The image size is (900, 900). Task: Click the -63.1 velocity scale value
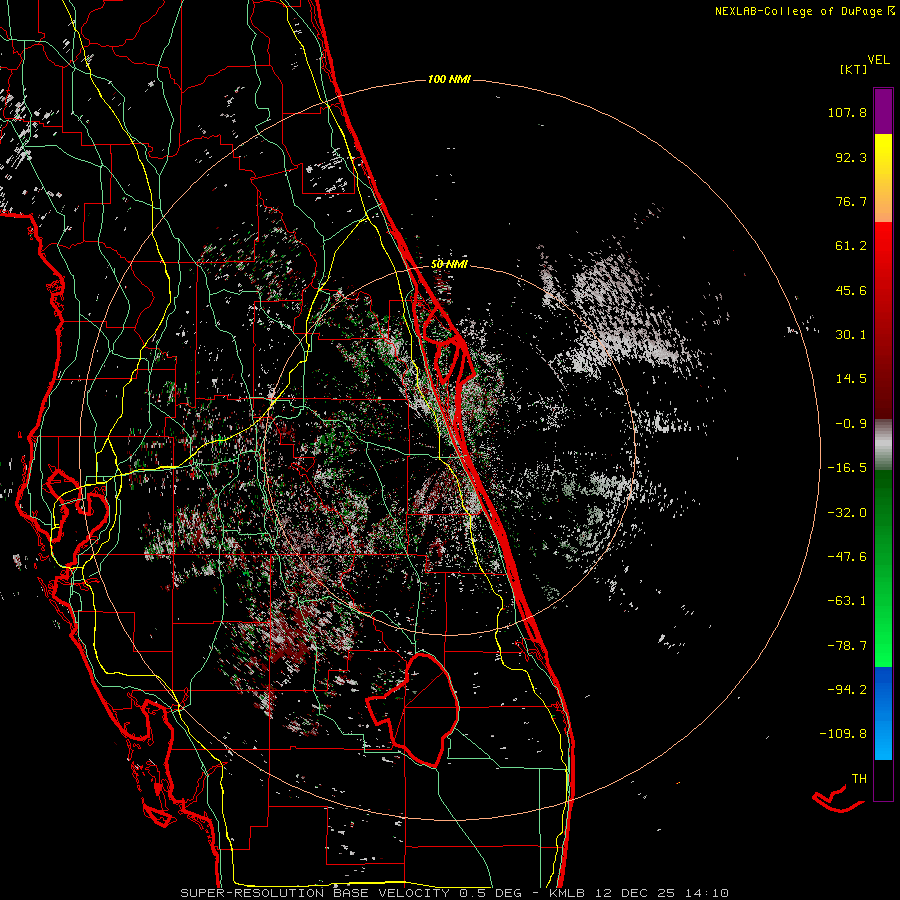pyautogui.click(x=847, y=601)
